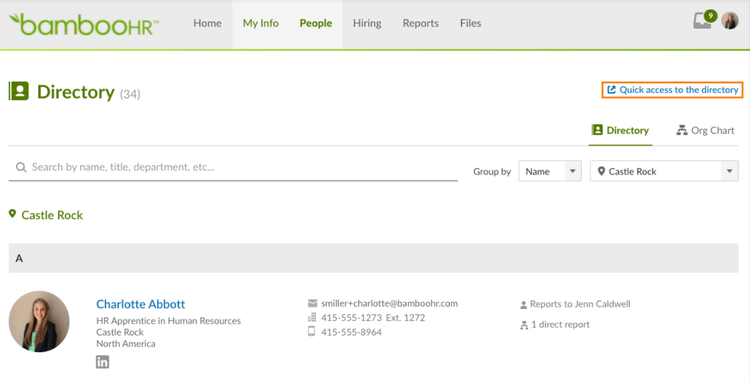
Task: Click the email envelope icon
Action: (312, 304)
